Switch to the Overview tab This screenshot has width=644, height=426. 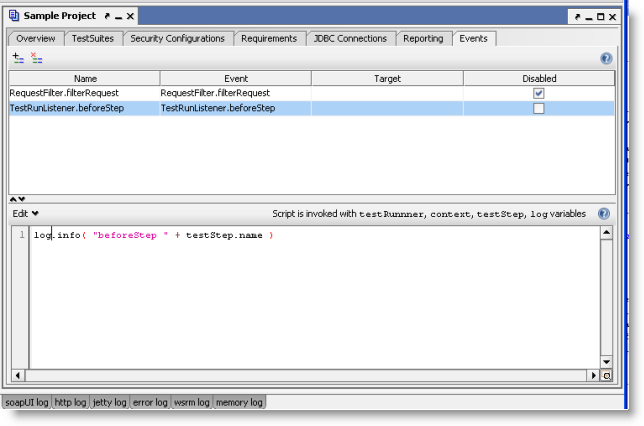coord(36,39)
